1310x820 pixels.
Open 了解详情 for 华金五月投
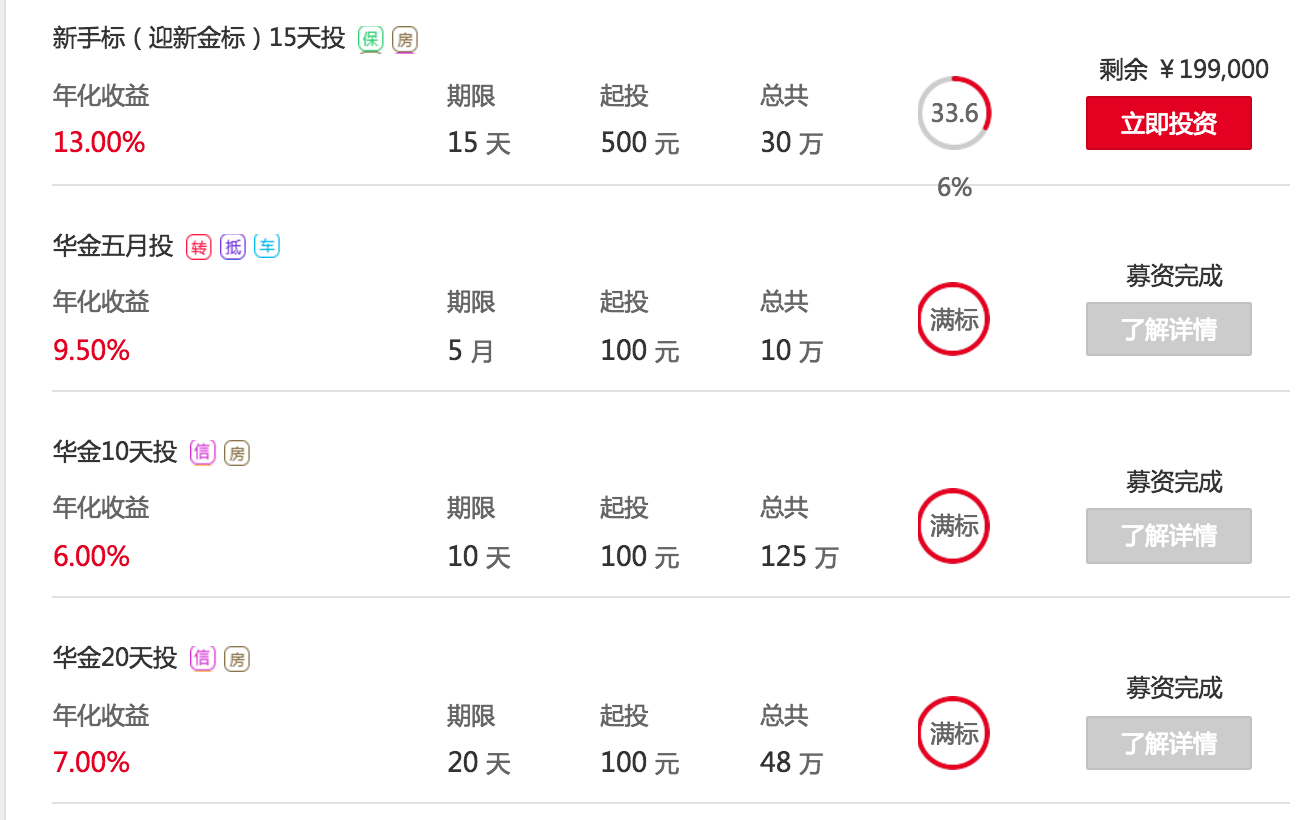click(x=1169, y=329)
